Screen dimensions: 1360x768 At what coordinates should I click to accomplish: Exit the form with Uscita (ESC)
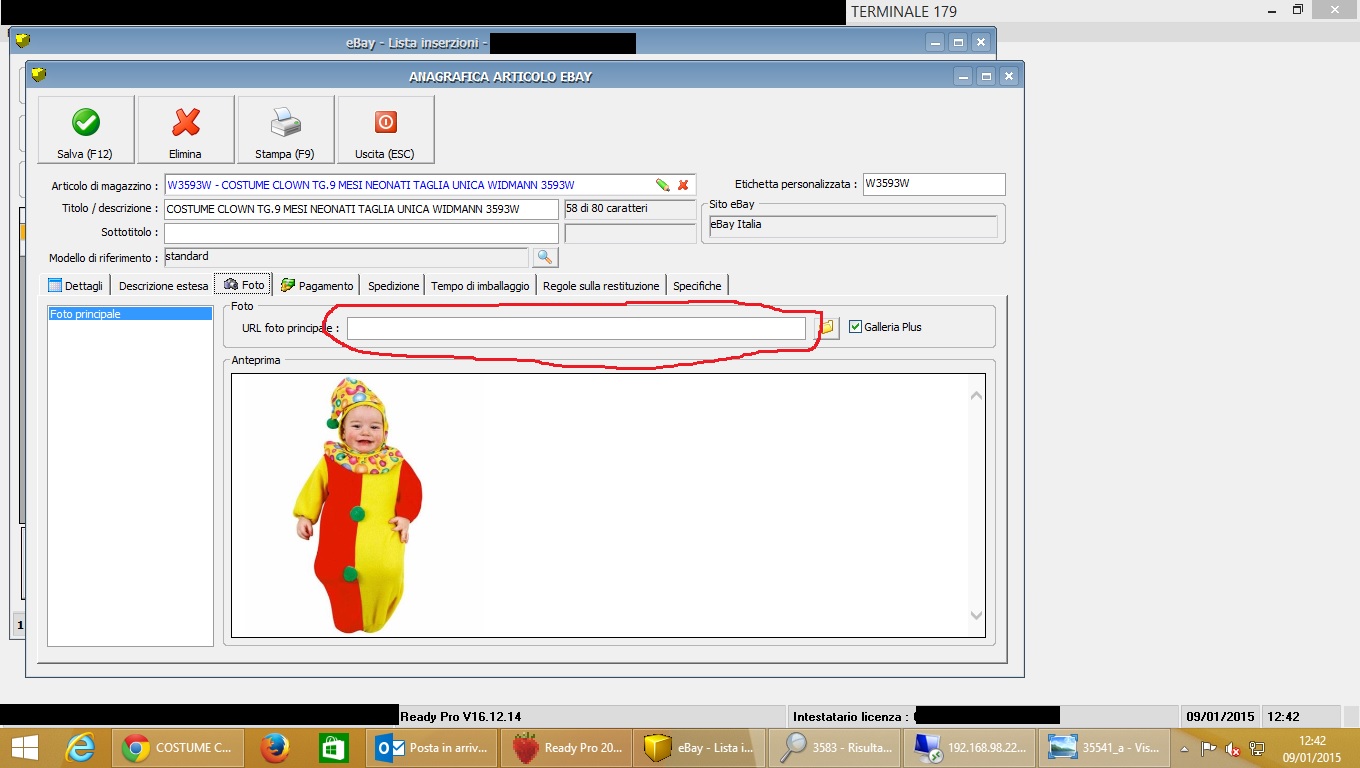click(386, 129)
